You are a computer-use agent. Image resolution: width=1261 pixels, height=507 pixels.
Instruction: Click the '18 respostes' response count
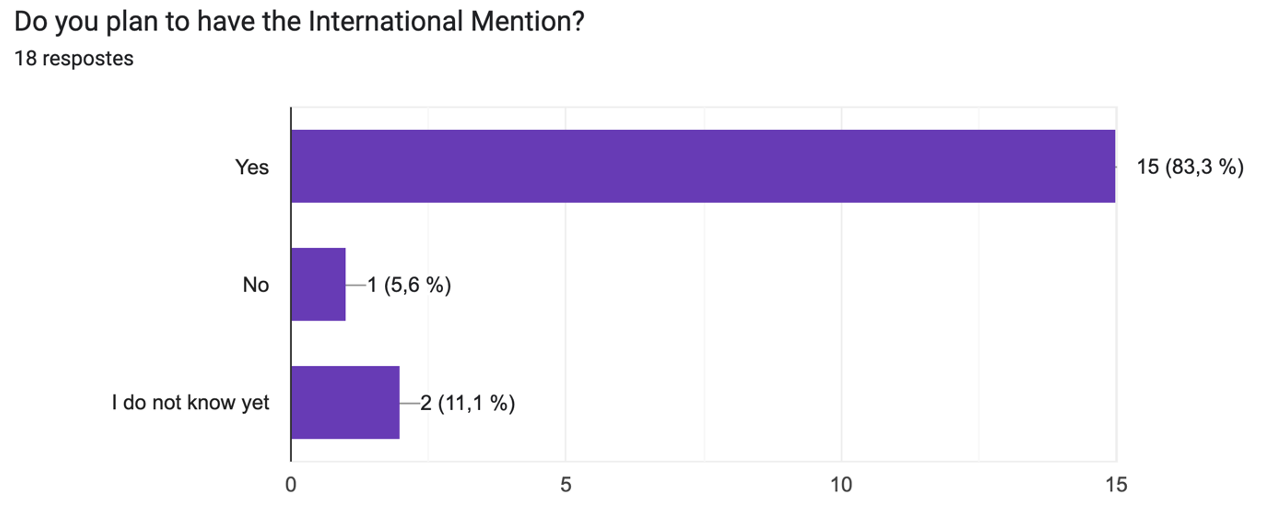[x=74, y=58]
